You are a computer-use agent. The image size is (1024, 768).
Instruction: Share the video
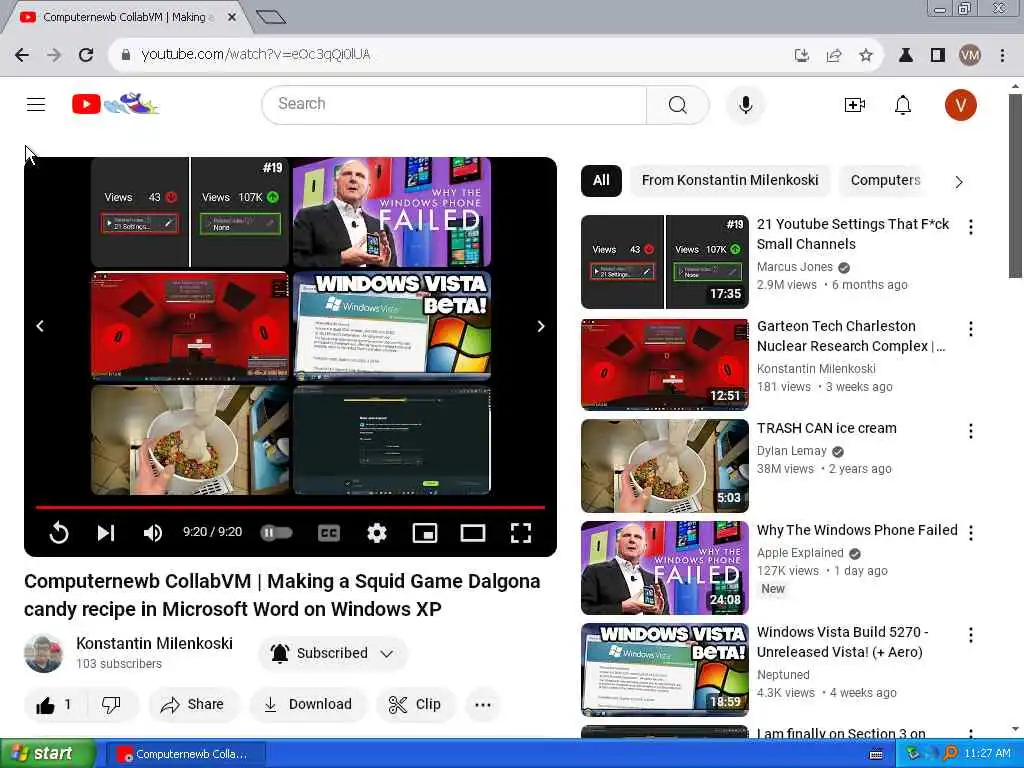(193, 704)
